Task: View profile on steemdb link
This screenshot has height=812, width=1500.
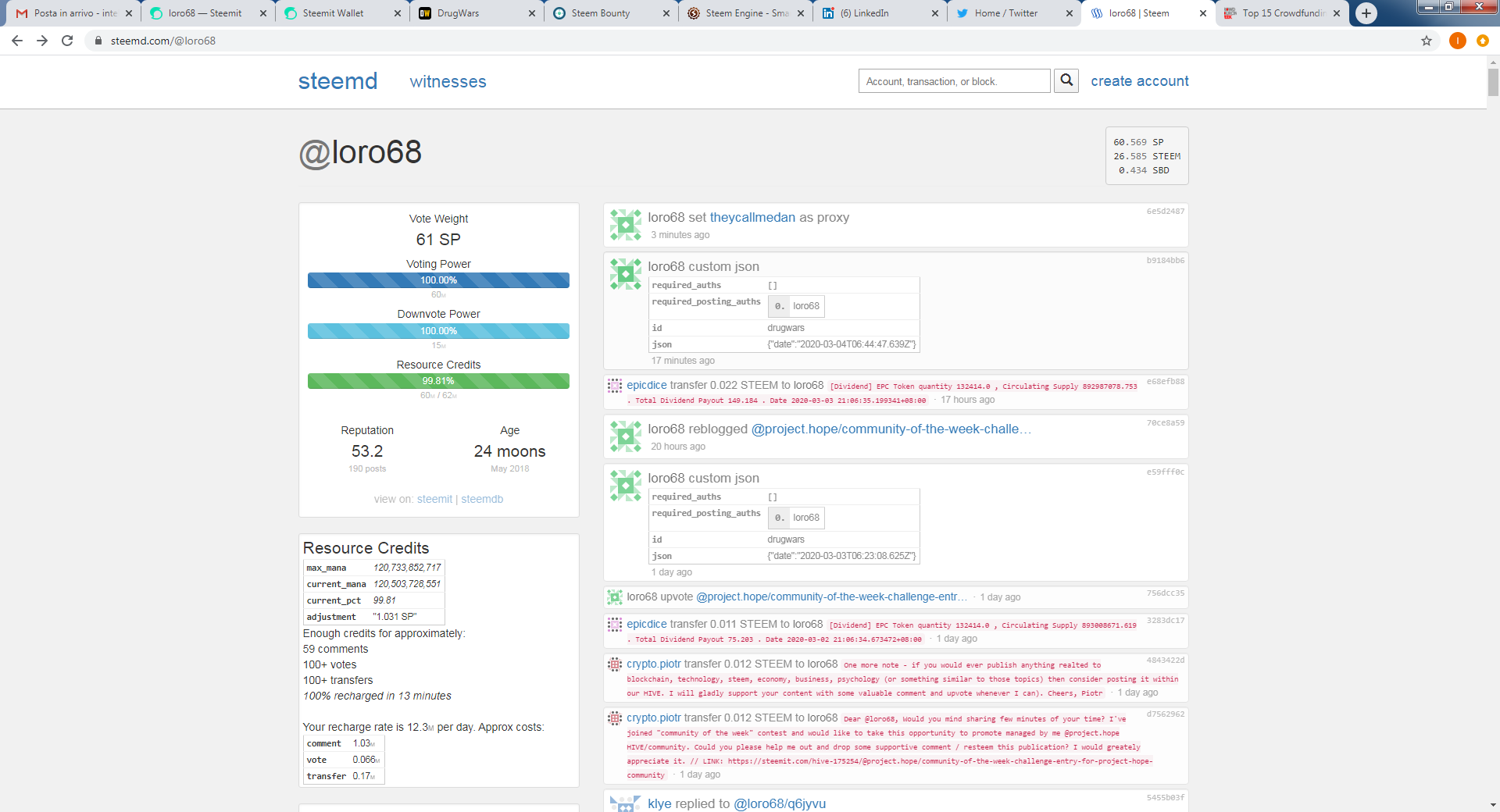Action: pyautogui.click(x=482, y=499)
